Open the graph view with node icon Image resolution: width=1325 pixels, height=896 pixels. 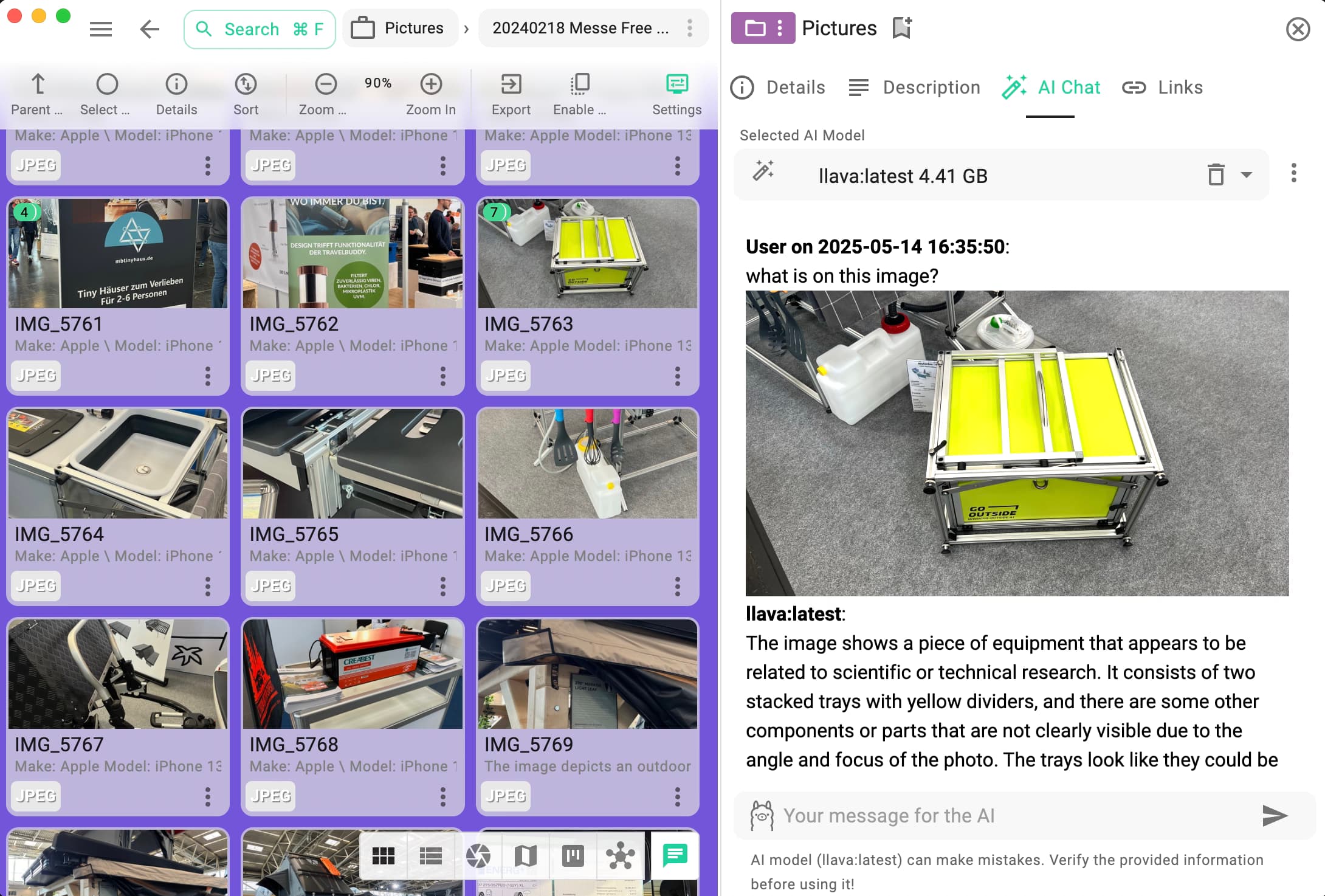click(620, 856)
